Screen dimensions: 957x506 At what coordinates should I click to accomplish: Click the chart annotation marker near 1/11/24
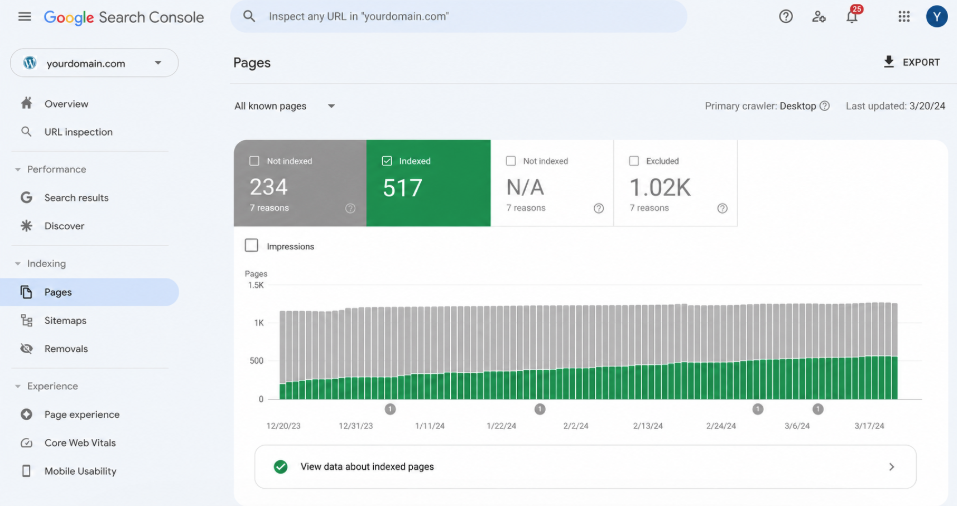point(391,409)
